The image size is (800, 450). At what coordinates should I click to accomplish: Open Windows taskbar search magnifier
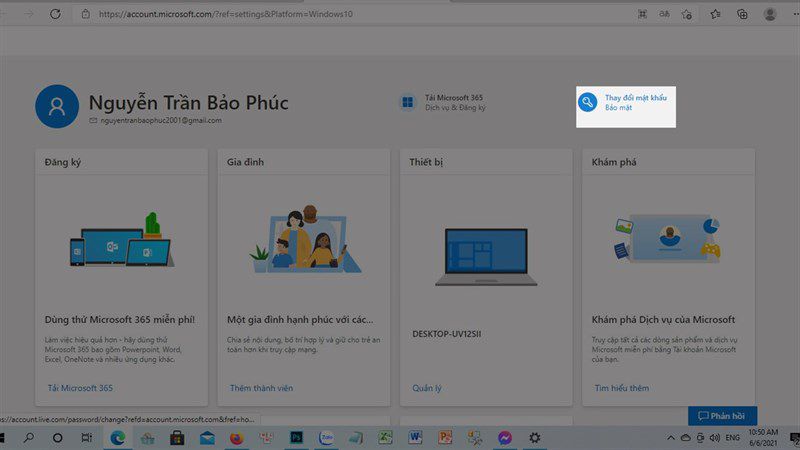pos(29,438)
